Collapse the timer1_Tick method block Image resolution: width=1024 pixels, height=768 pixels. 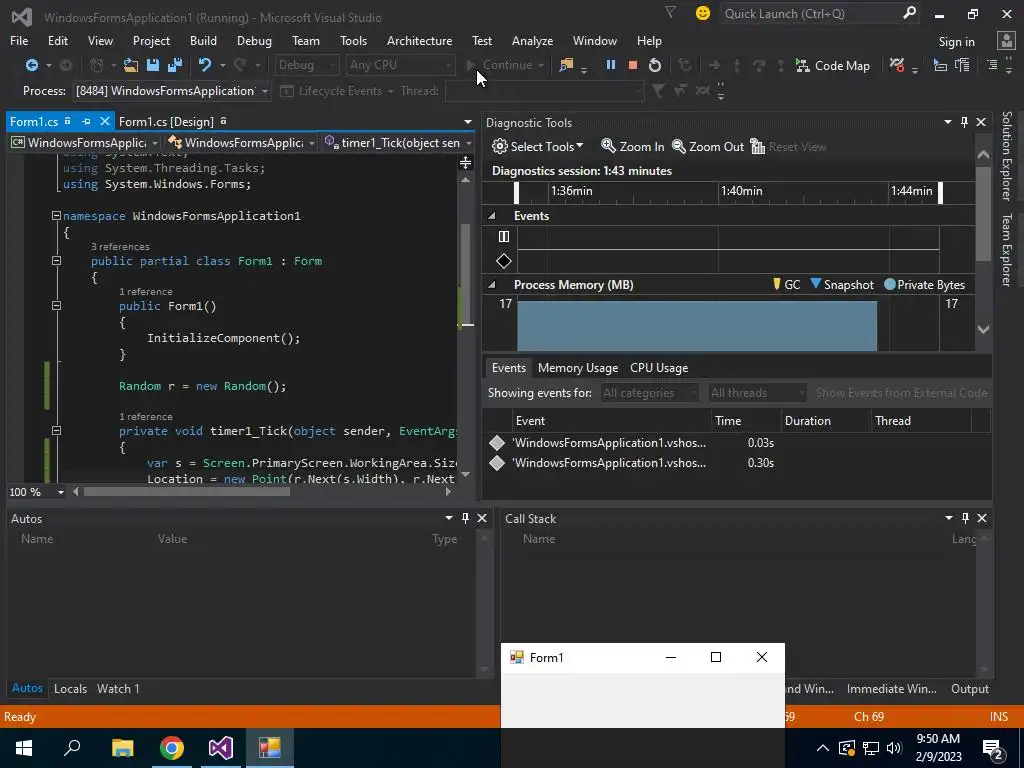click(56, 431)
